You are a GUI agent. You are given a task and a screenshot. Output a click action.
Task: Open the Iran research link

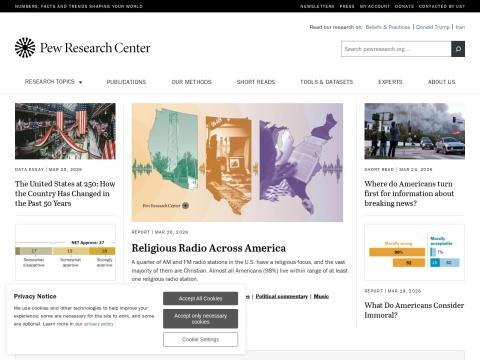tap(460, 27)
